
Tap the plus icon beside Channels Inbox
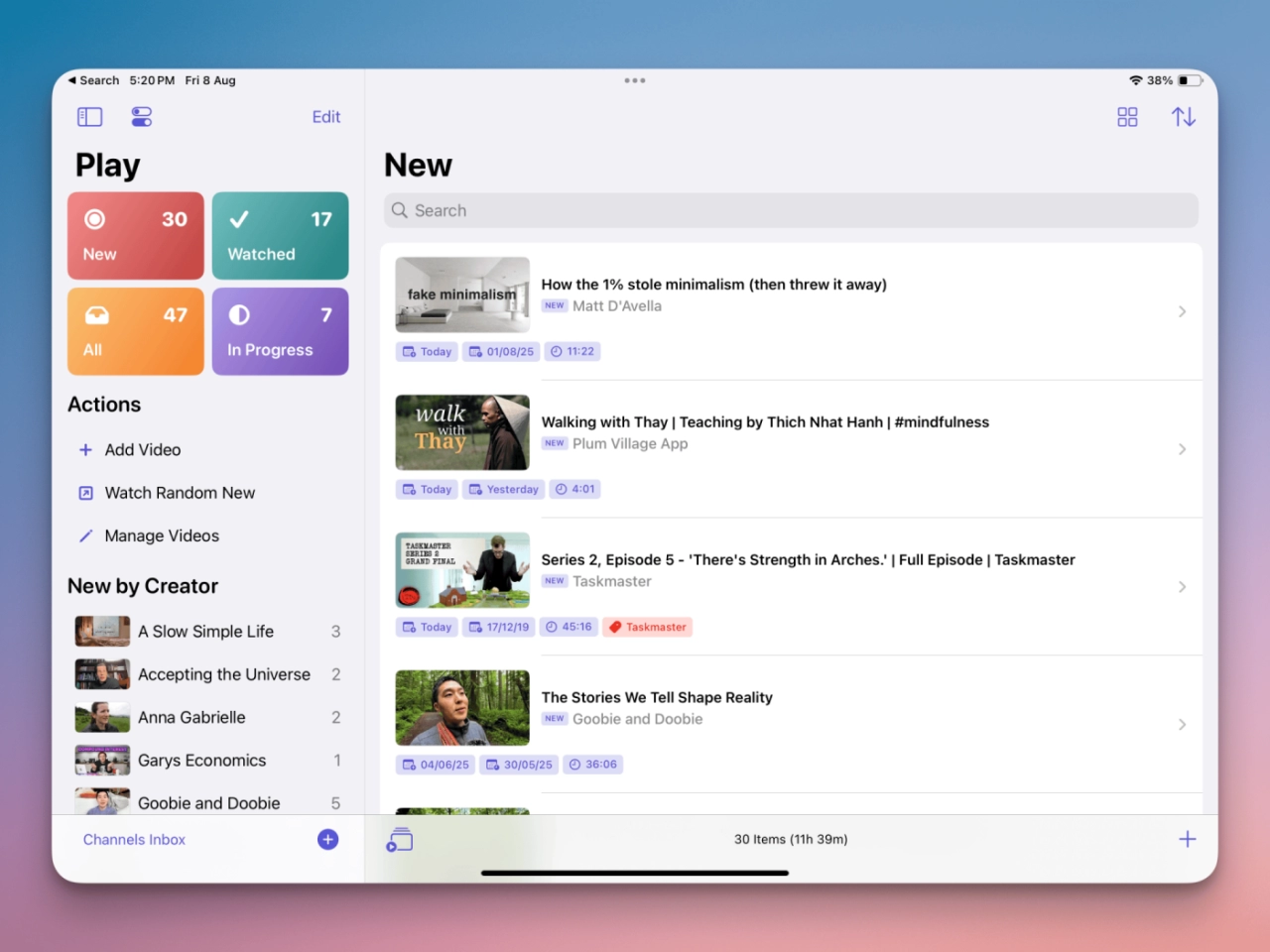tap(327, 840)
